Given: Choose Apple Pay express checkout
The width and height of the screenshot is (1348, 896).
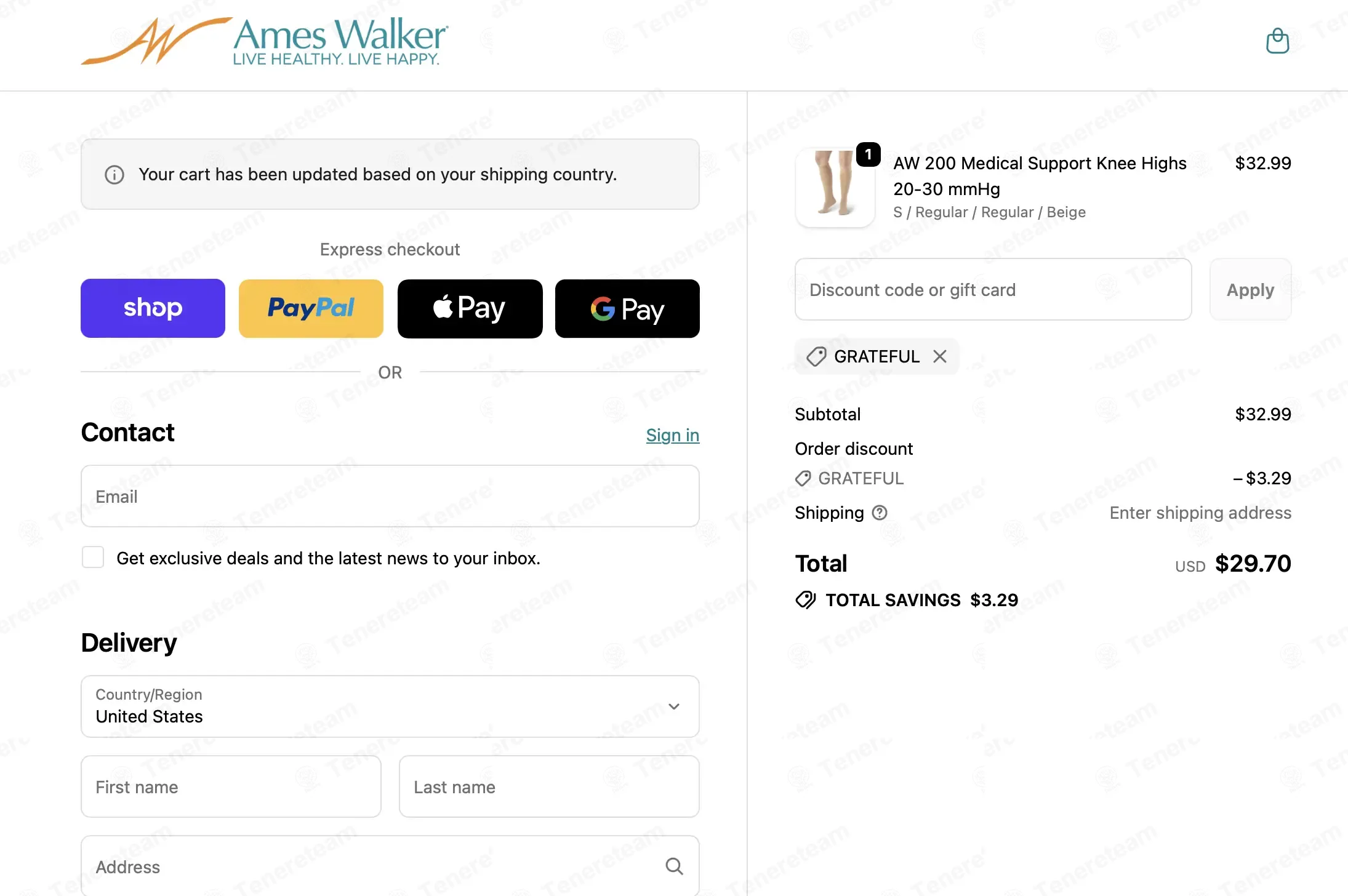Looking at the screenshot, I should point(470,308).
